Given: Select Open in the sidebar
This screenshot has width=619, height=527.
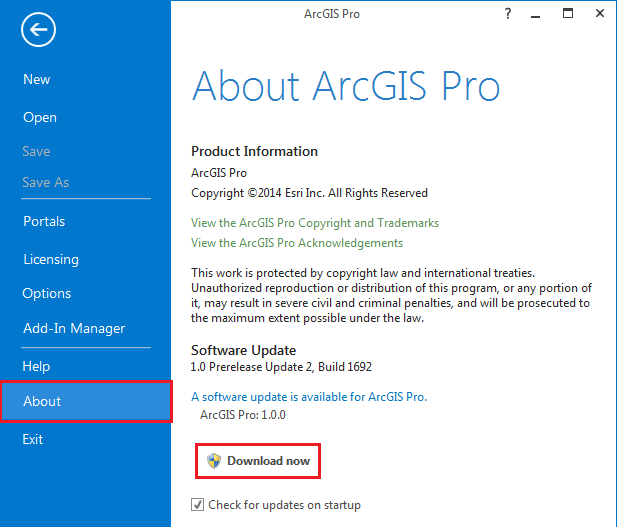Looking at the screenshot, I should tap(40, 117).
